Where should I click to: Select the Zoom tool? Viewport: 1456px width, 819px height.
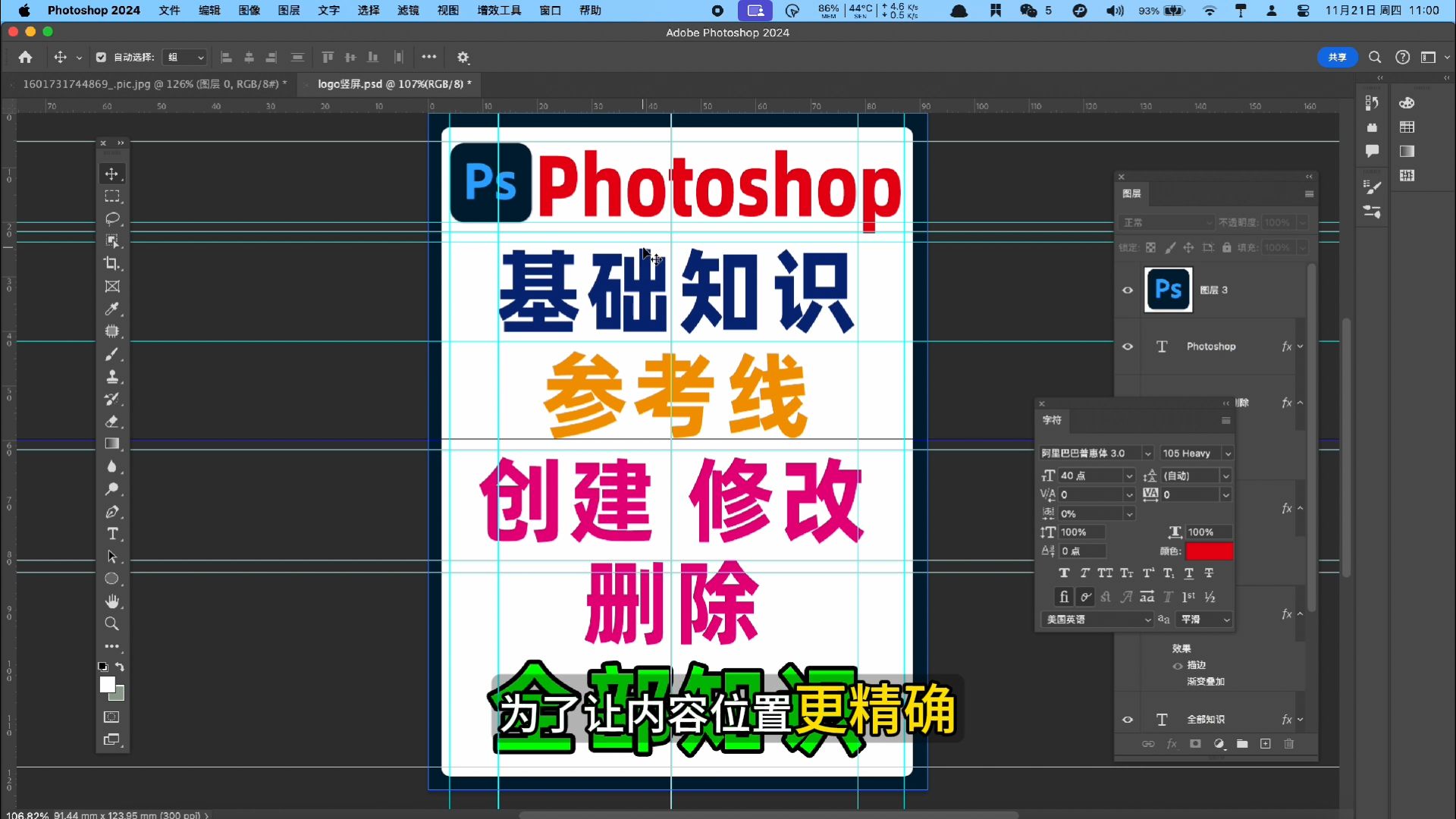click(x=112, y=624)
